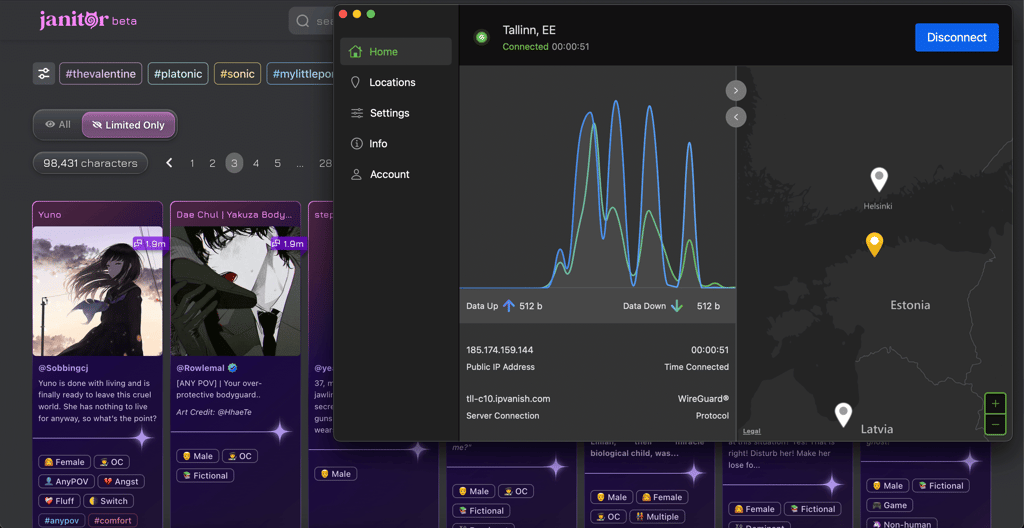Select Switch tag on Yuno card
Image resolution: width=1024 pixels, height=528 pixels.
(109, 501)
